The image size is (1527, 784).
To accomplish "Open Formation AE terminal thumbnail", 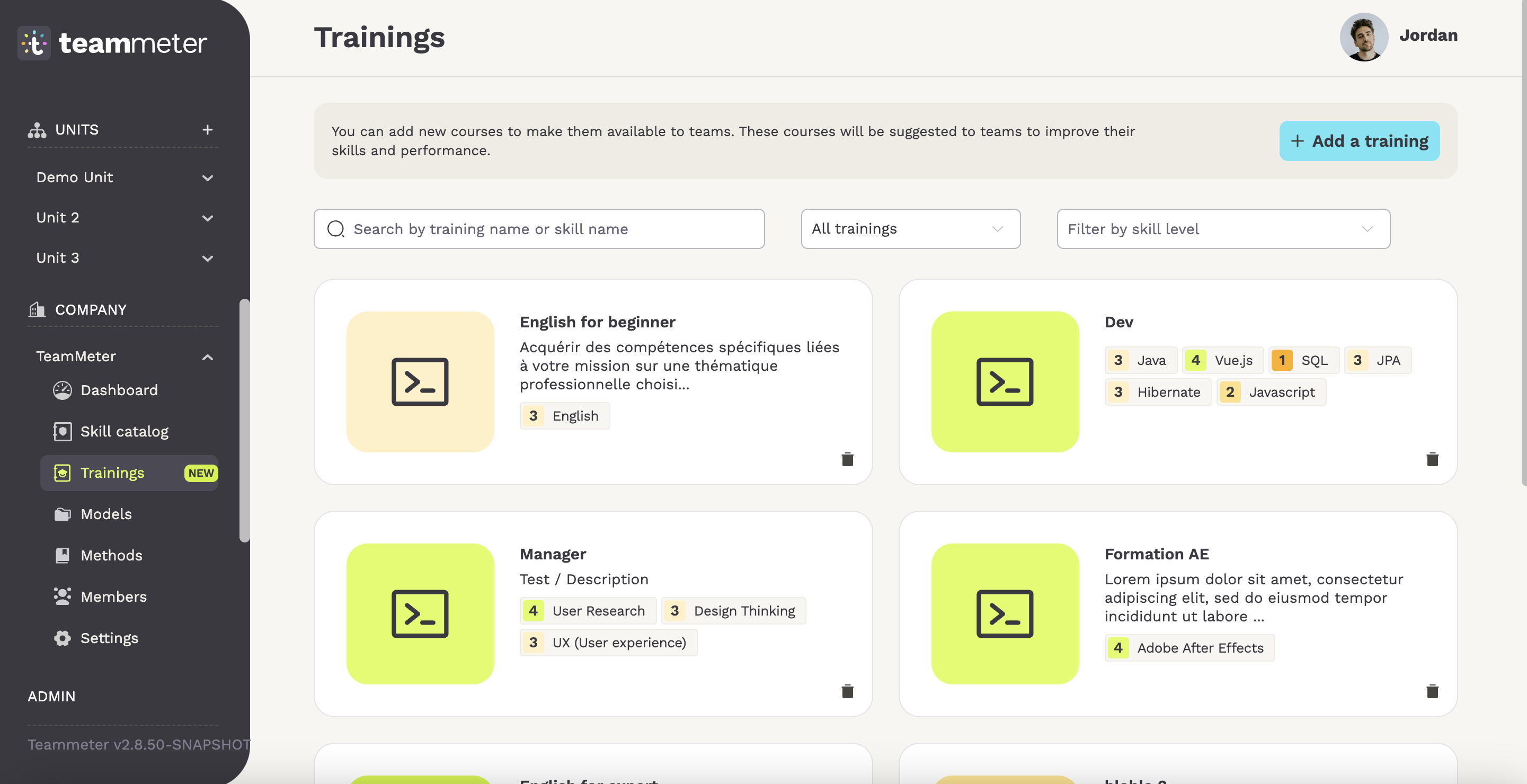I will tap(1005, 614).
